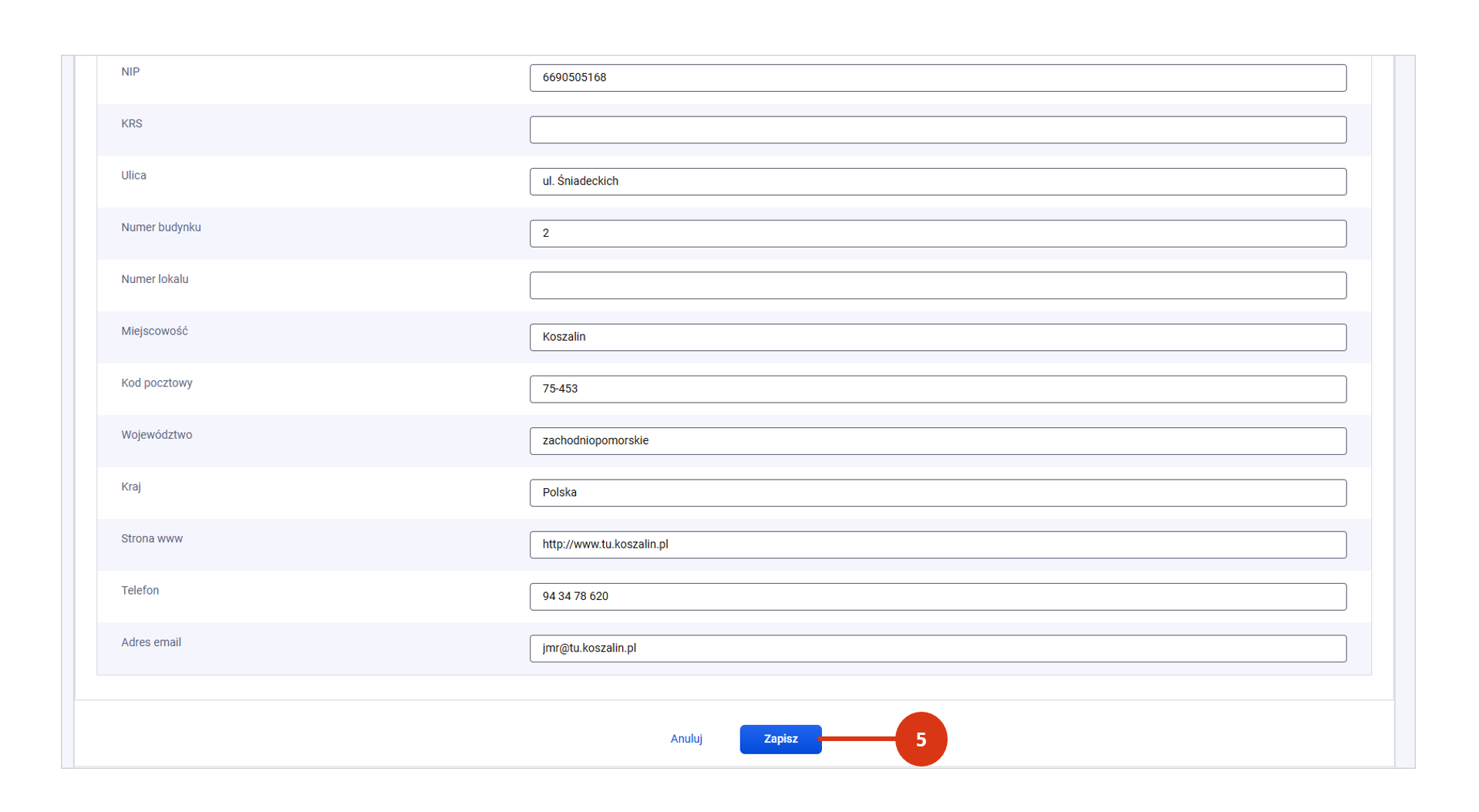Click the Województwo label
This screenshot has width=1479, height=812.
pyautogui.click(x=157, y=435)
